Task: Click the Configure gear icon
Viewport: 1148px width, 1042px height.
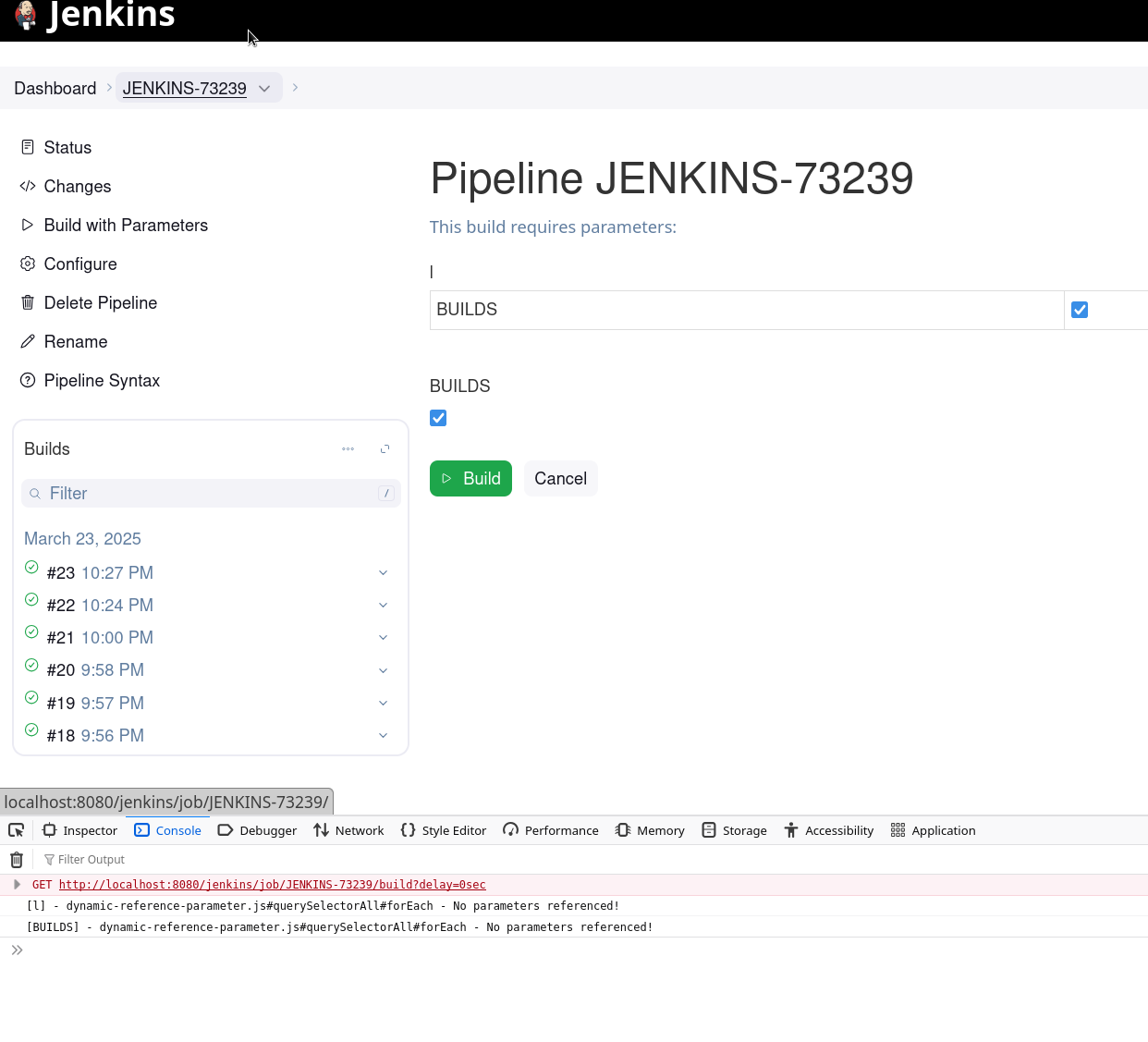Action: click(x=28, y=264)
